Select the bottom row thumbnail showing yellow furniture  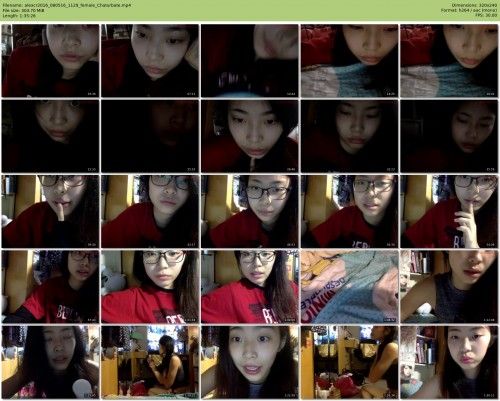(x=350, y=362)
